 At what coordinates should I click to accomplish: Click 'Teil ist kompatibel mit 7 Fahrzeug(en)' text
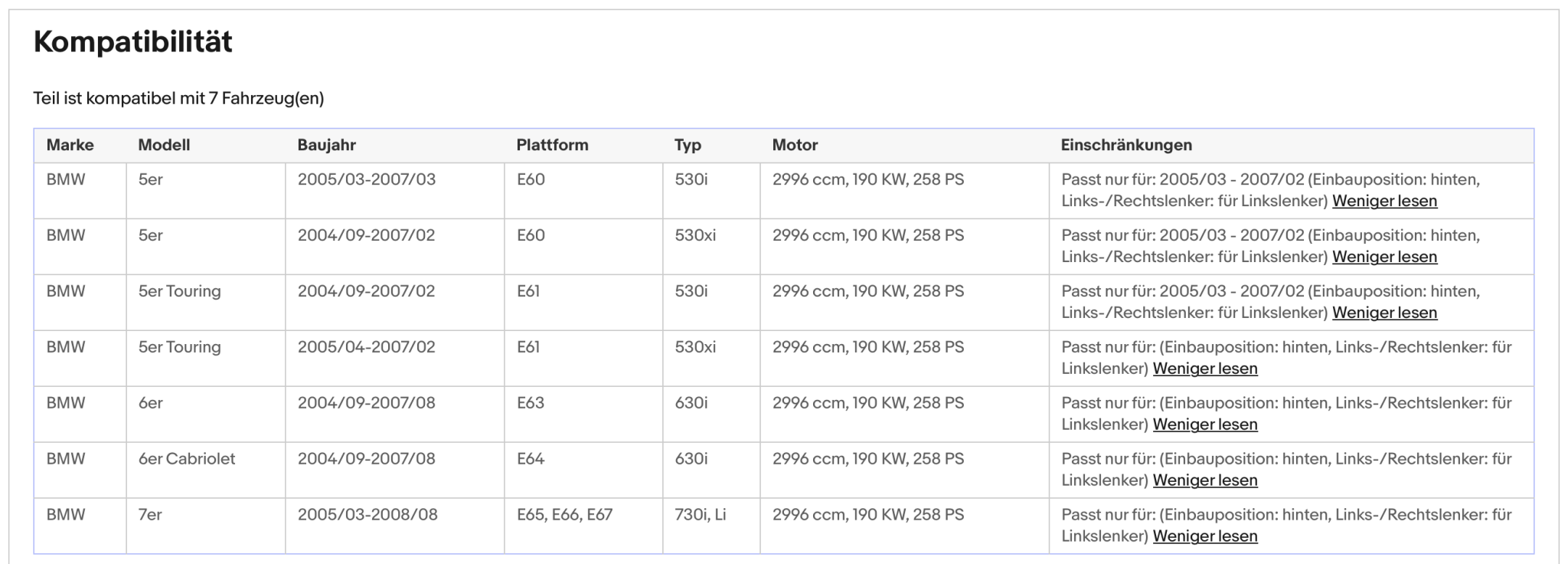pyautogui.click(x=178, y=98)
